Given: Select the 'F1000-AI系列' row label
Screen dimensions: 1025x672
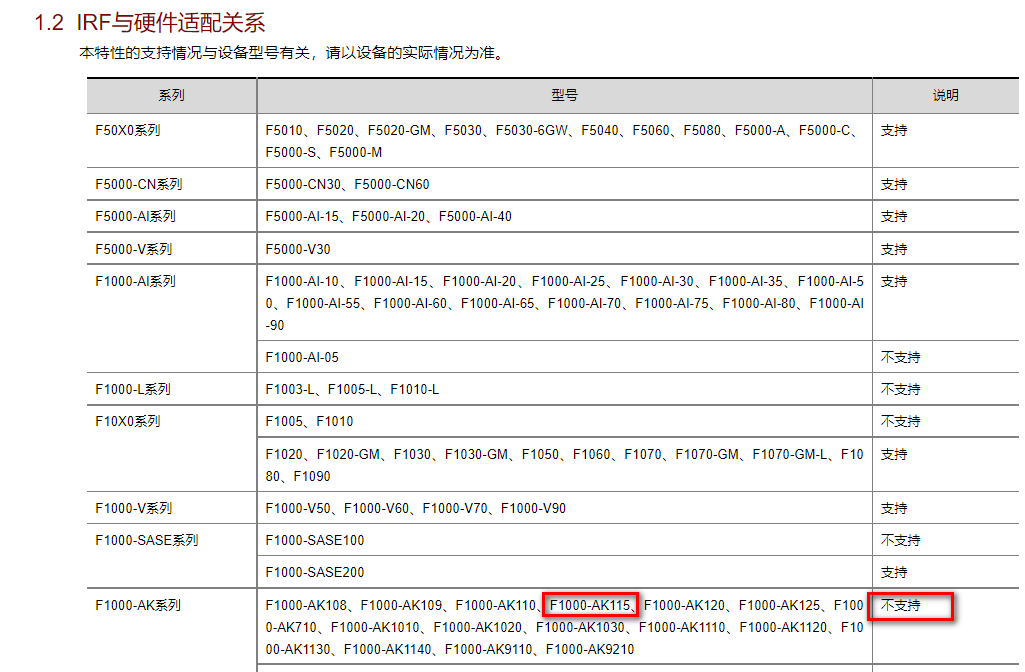Looking at the screenshot, I should (135, 281).
